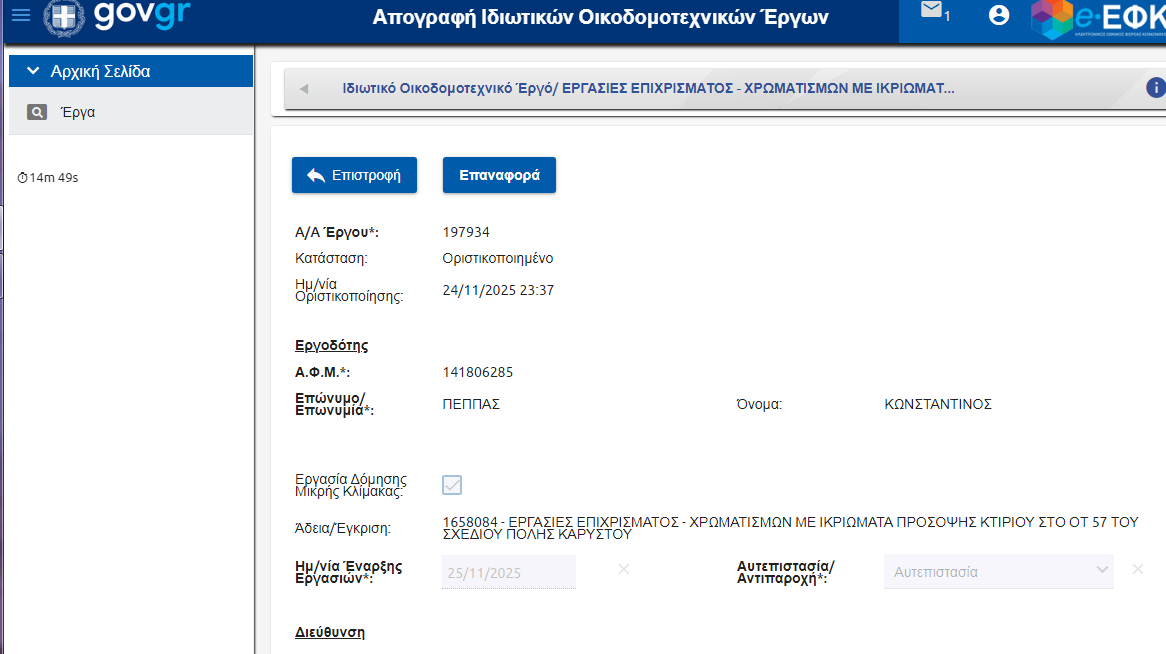Collapse the Αρχική Σελίδα sidebar section
The width and height of the screenshot is (1166, 654).
(33, 71)
